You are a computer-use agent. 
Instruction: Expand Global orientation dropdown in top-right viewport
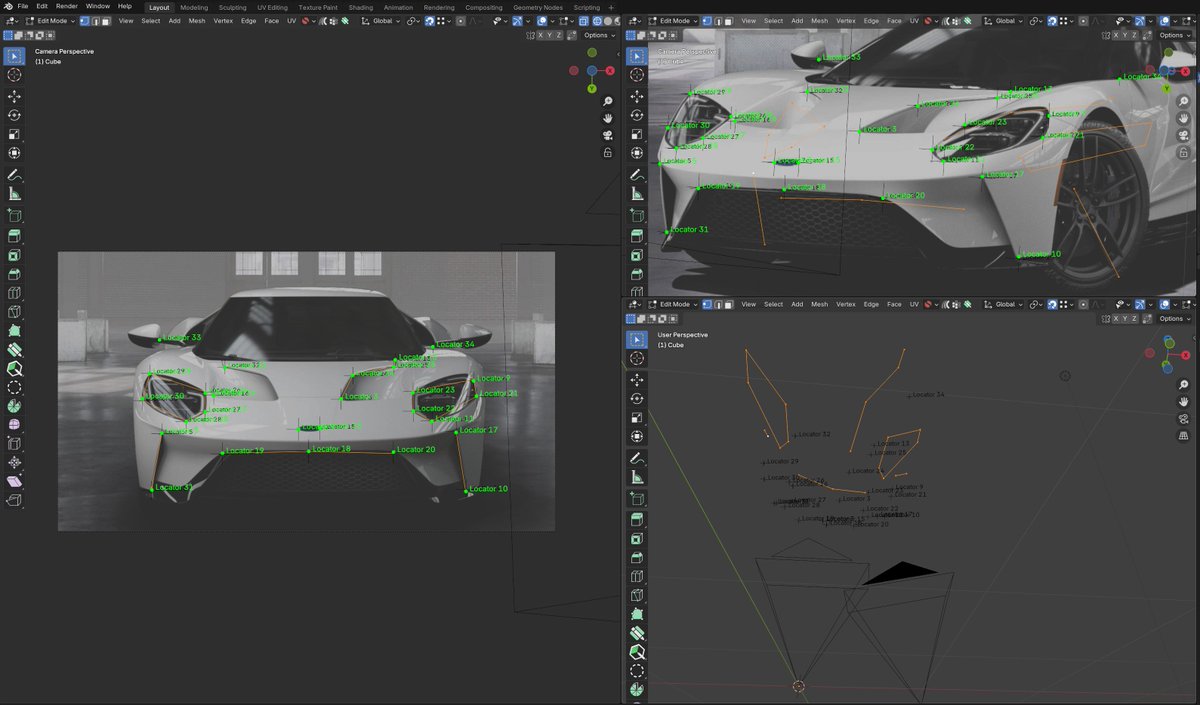pos(1004,20)
